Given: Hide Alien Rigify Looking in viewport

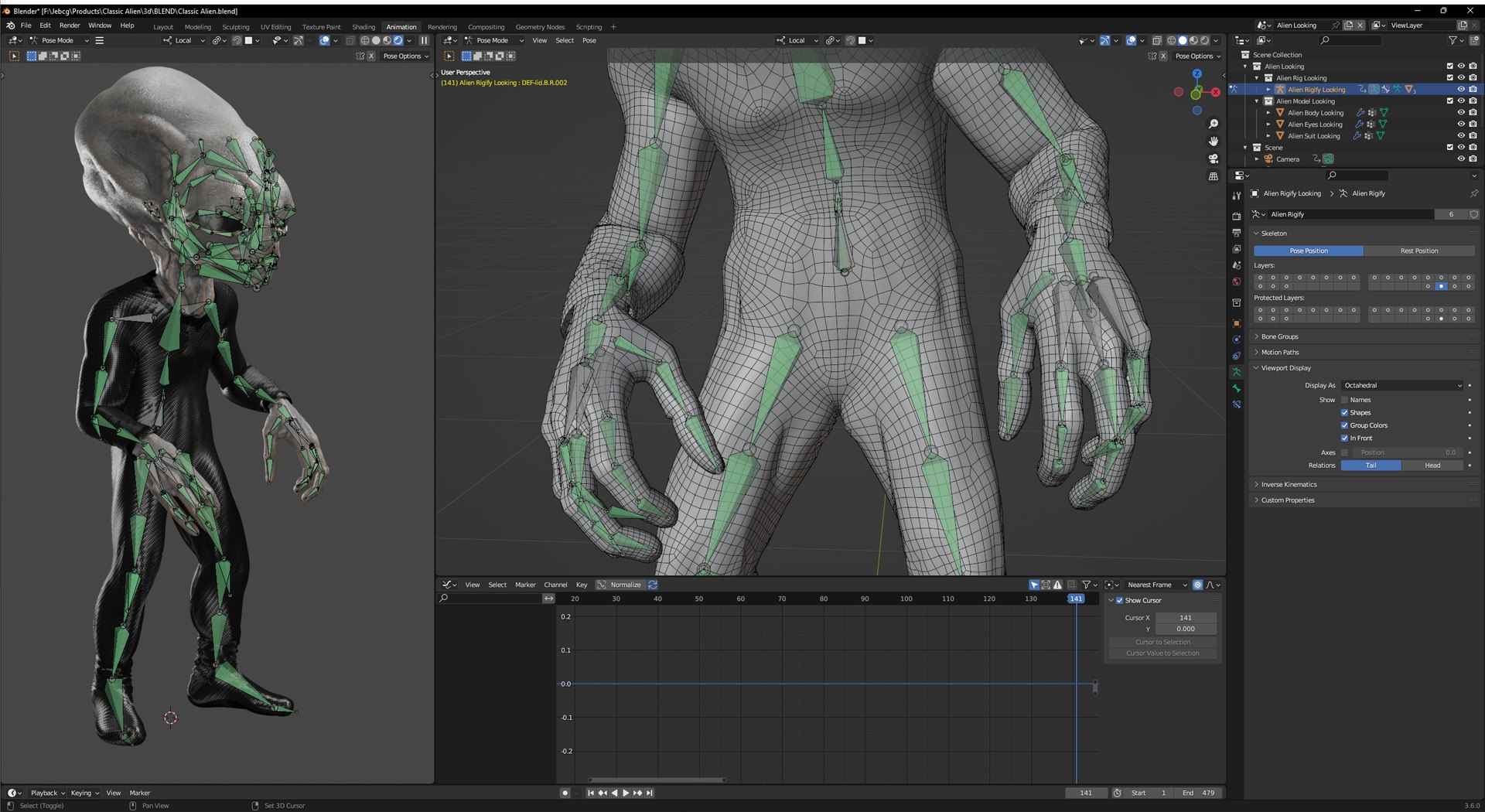Looking at the screenshot, I should [1462, 90].
